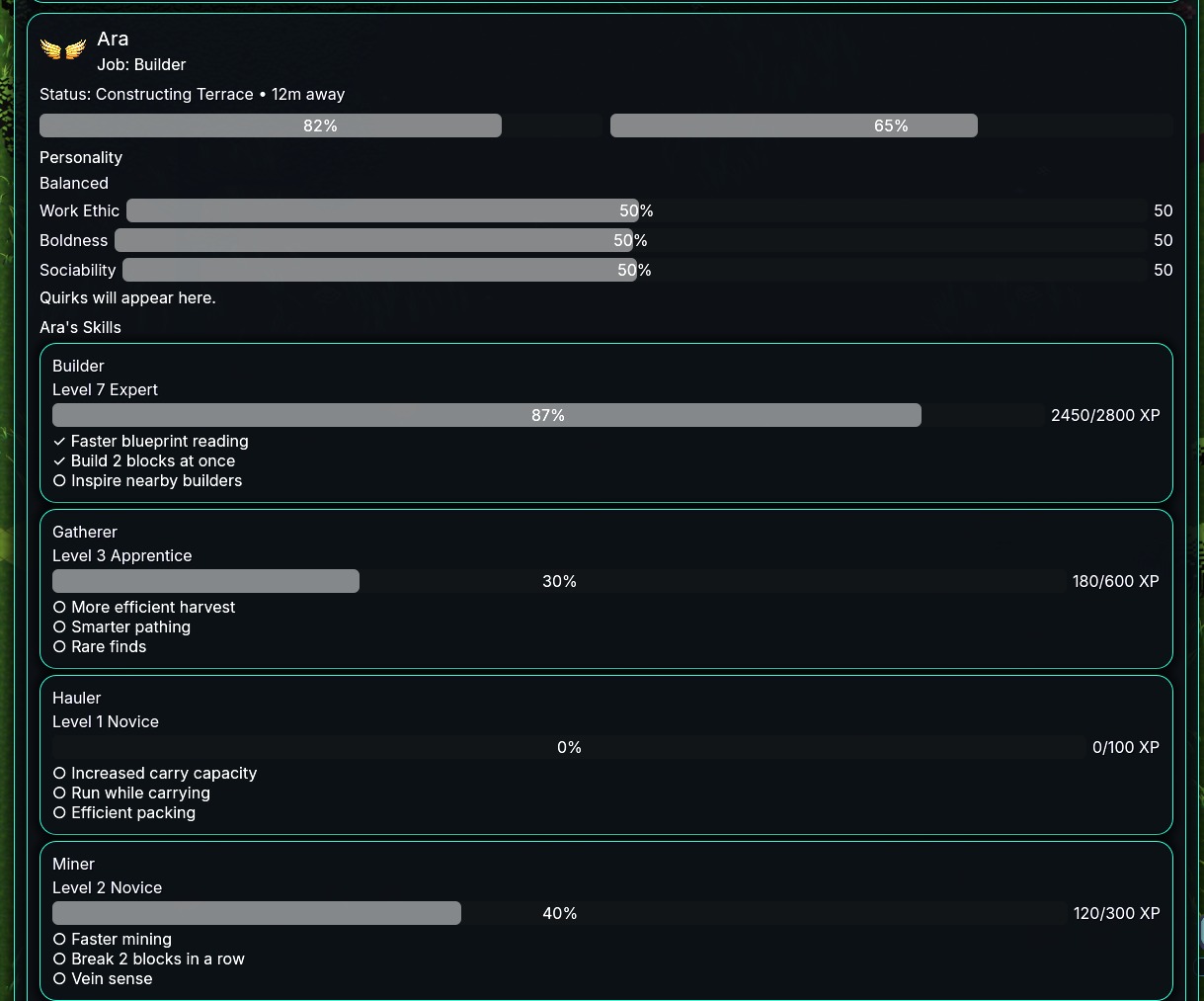The height and width of the screenshot is (1001, 1204).
Task: Click the Miner 40% XP progress bar
Action: (559, 914)
